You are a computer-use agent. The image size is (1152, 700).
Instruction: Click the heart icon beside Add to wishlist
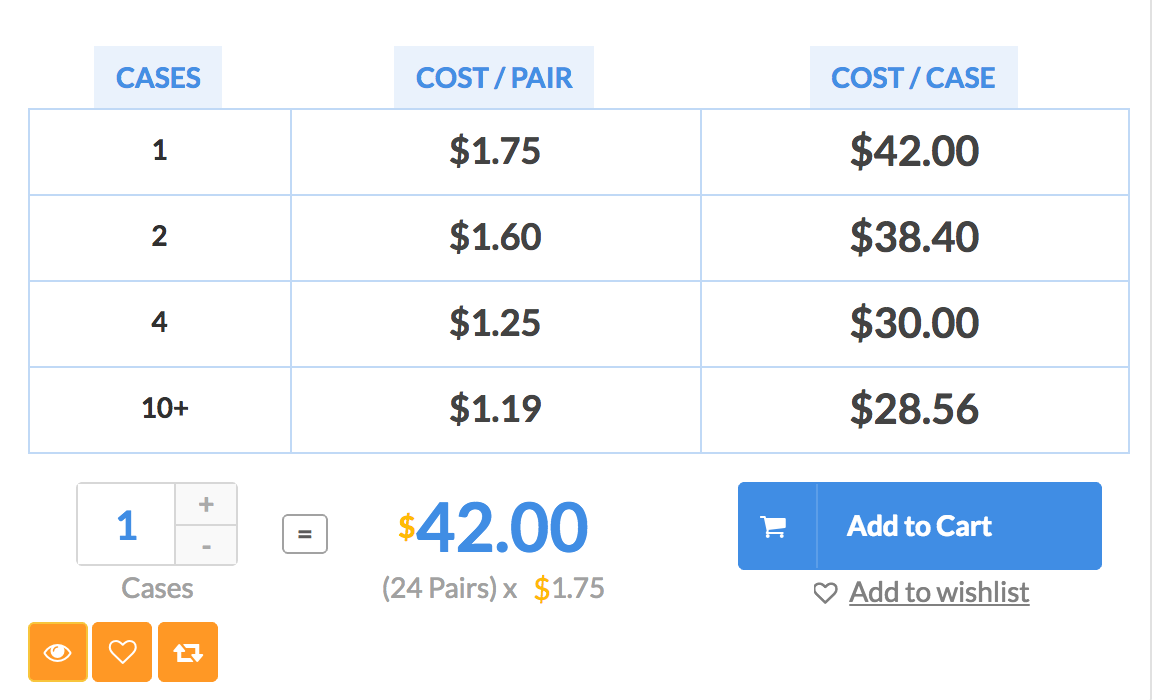826,593
